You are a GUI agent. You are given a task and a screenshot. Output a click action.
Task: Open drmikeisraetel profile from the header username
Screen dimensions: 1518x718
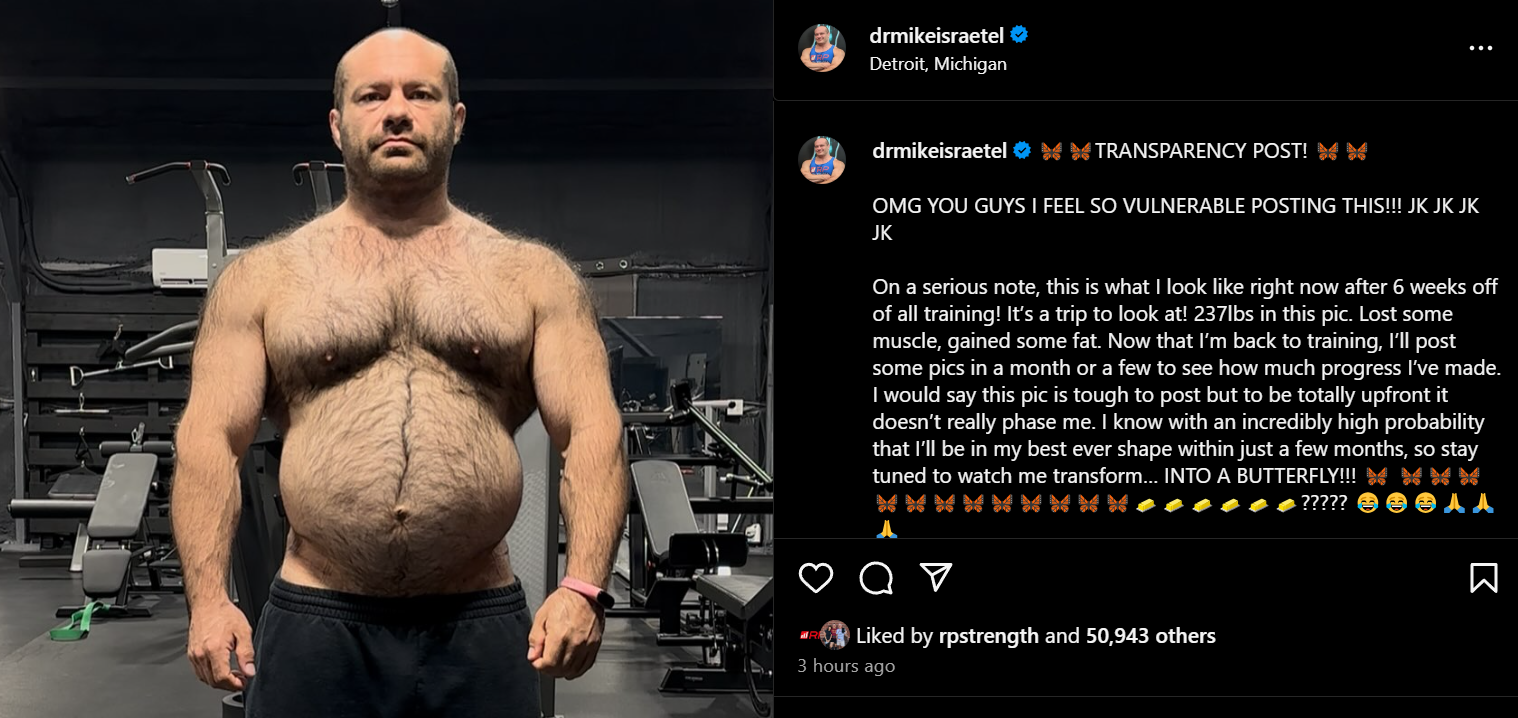[x=937, y=35]
